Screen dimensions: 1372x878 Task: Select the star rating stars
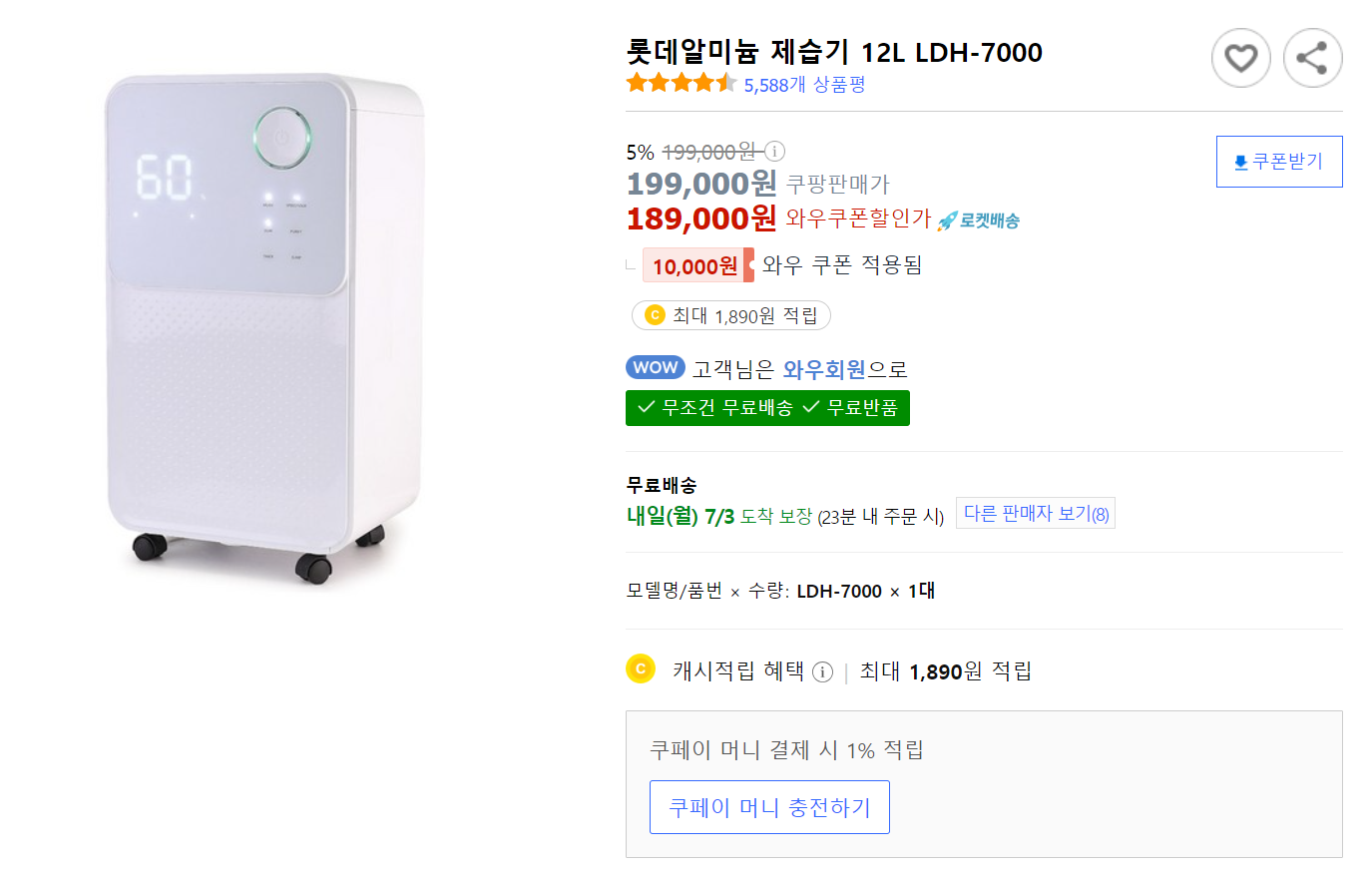pos(680,84)
